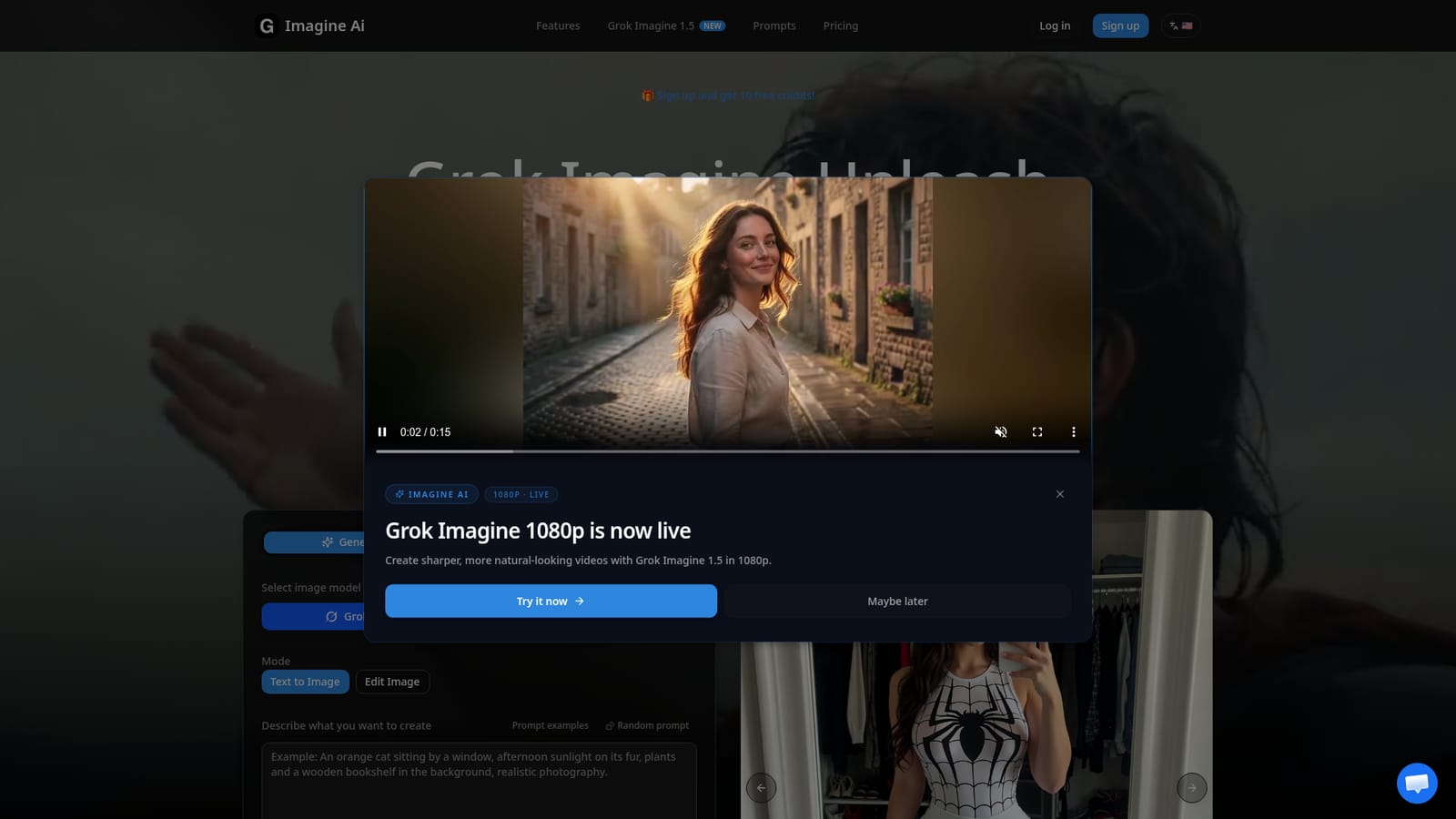The image size is (1456, 819).
Task: Open Grok Imagine 1.5 nav link
Action: coord(666,25)
